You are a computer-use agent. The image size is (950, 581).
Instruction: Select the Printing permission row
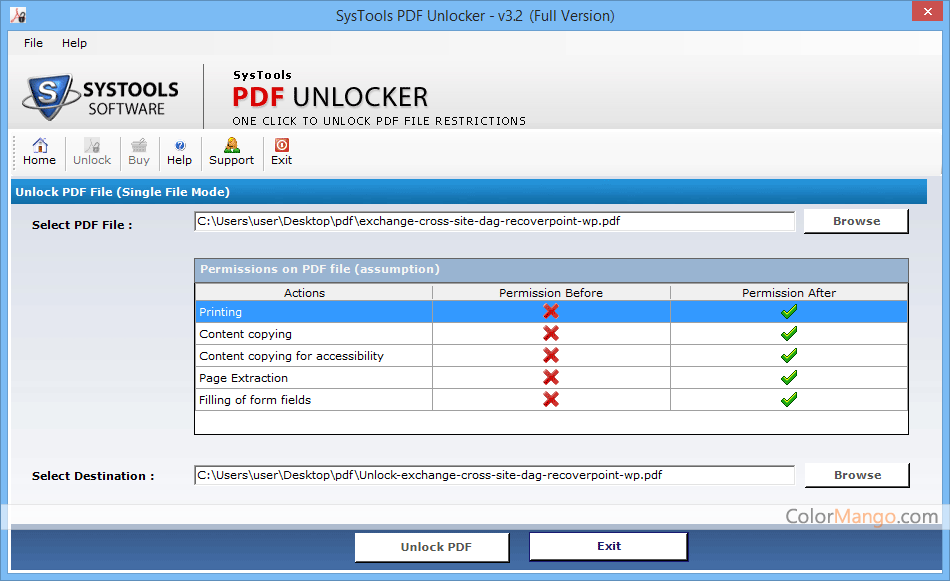(x=314, y=312)
